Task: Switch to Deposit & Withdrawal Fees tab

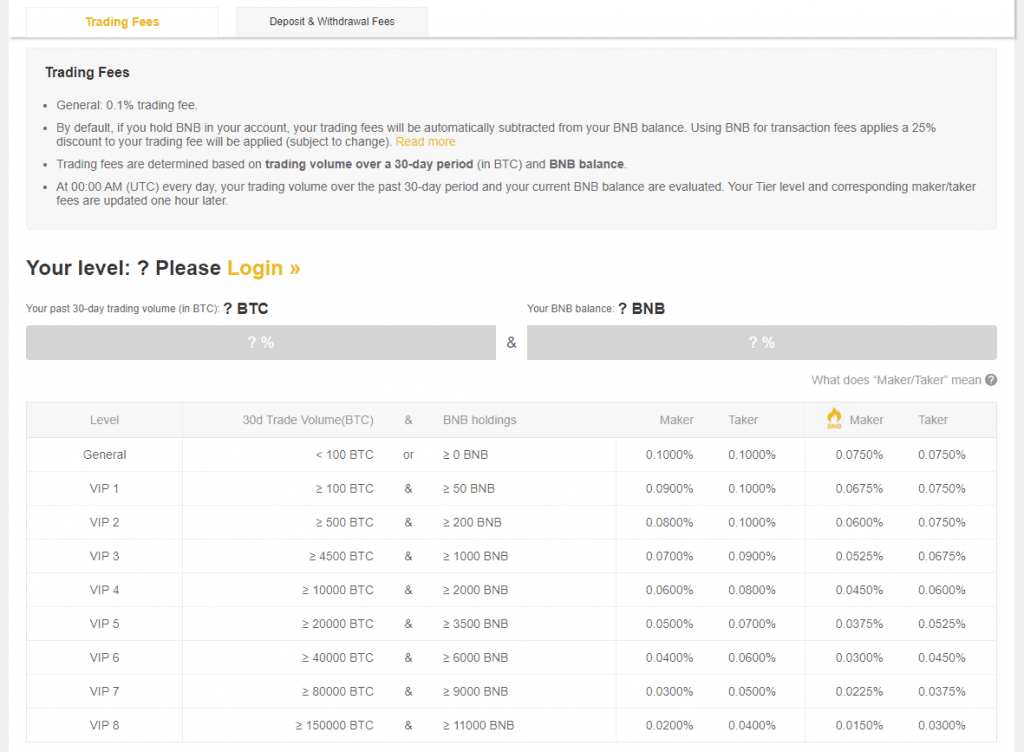Action: click(332, 22)
